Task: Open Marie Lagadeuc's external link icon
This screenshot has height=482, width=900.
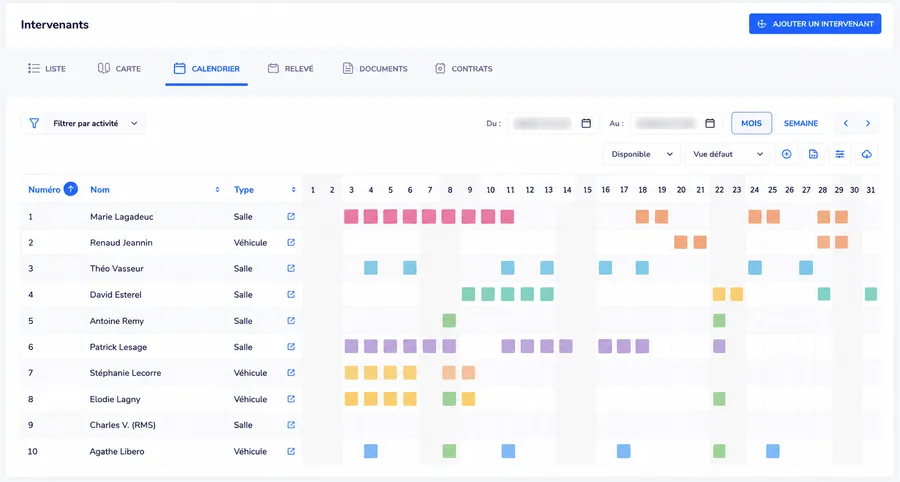Action: click(291, 216)
